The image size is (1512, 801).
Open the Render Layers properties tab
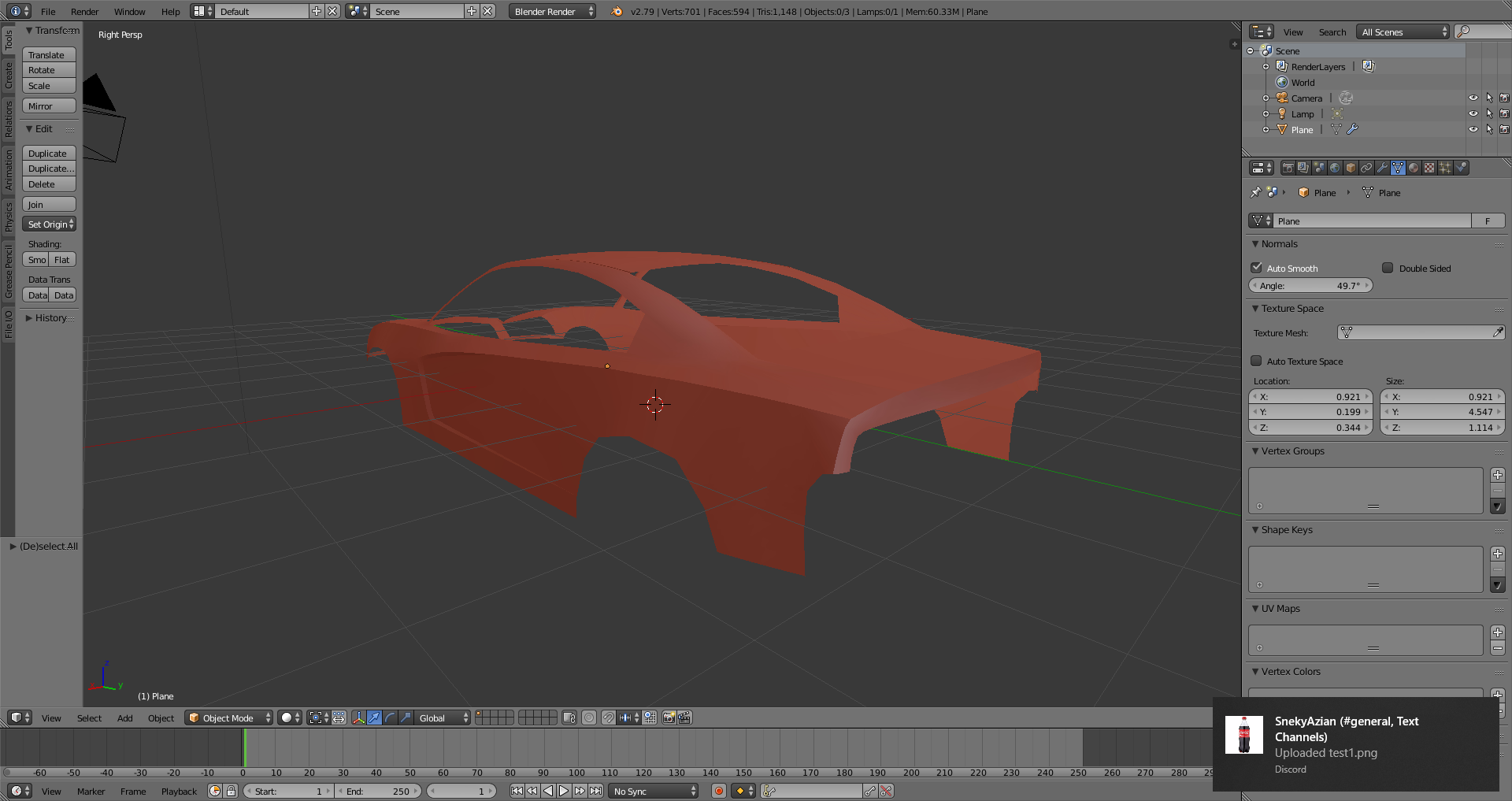tap(1303, 168)
